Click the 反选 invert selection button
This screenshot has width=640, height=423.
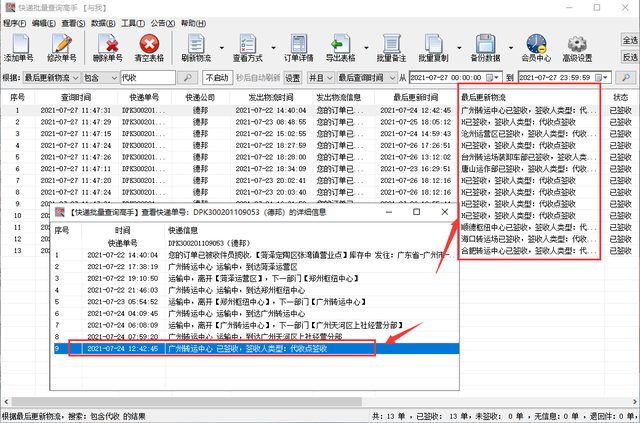[630, 57]
